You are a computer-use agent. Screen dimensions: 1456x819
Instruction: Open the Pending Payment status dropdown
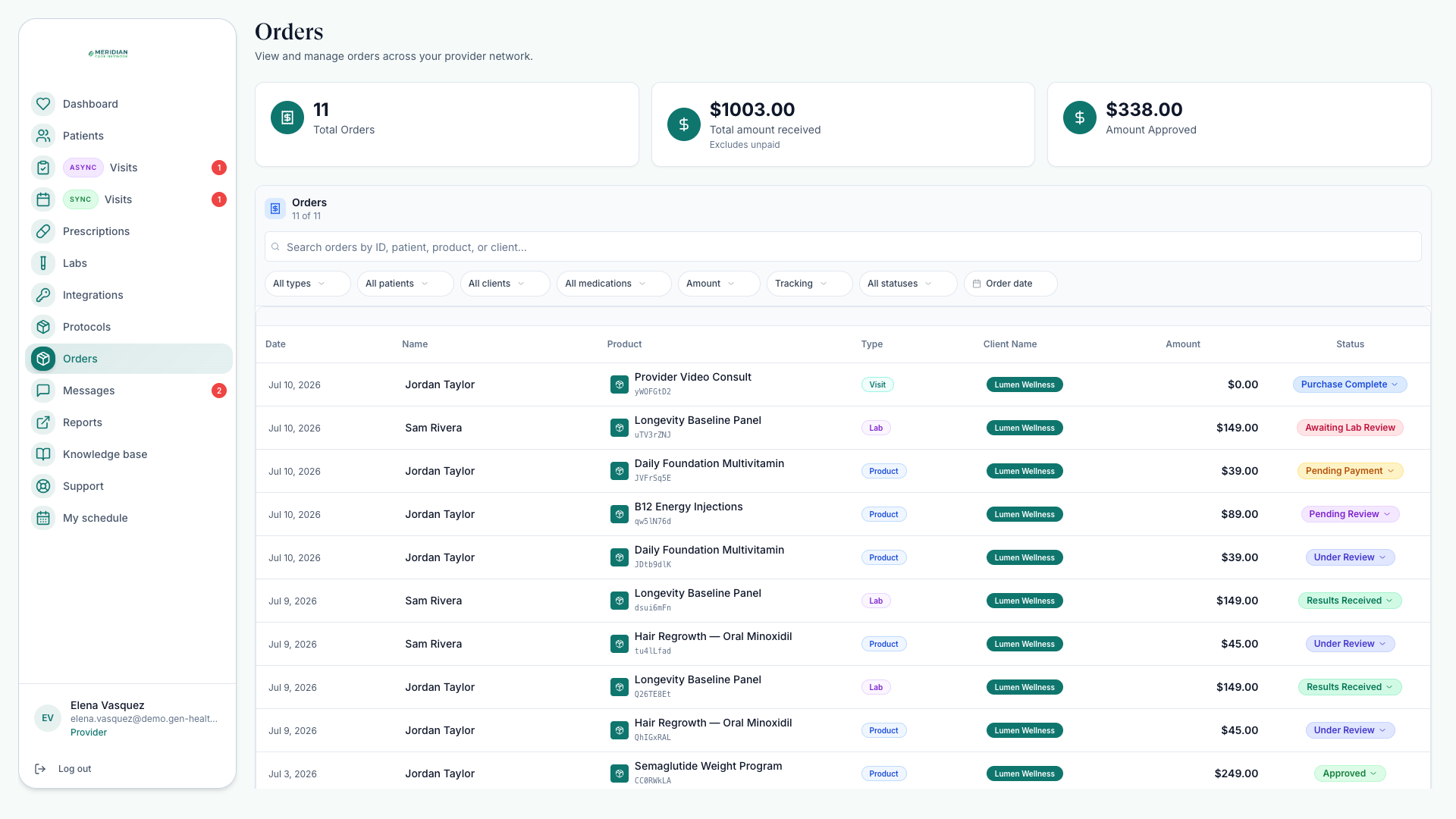coord(1350,471)
